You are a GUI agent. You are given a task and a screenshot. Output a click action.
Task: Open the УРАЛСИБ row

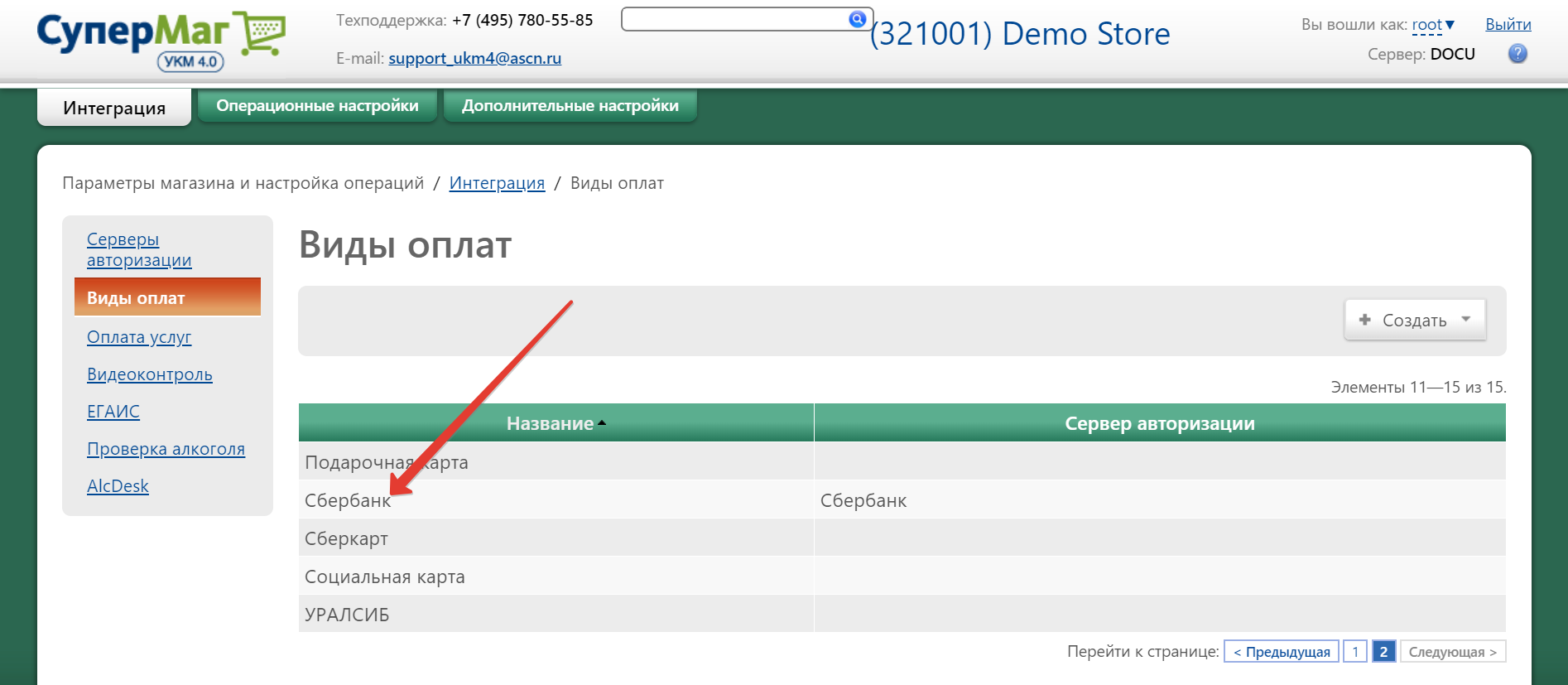point(902,615)
